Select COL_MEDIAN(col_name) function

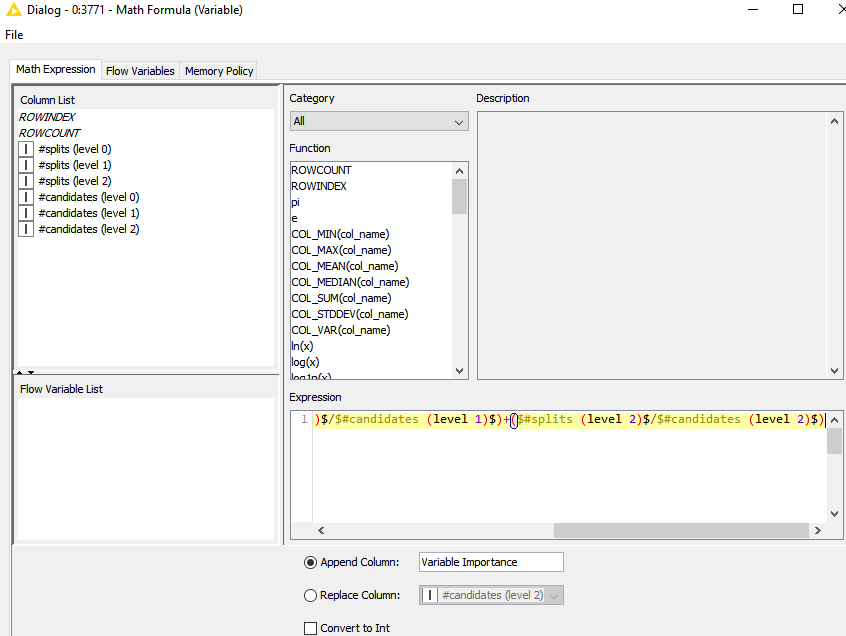point(350,282)
